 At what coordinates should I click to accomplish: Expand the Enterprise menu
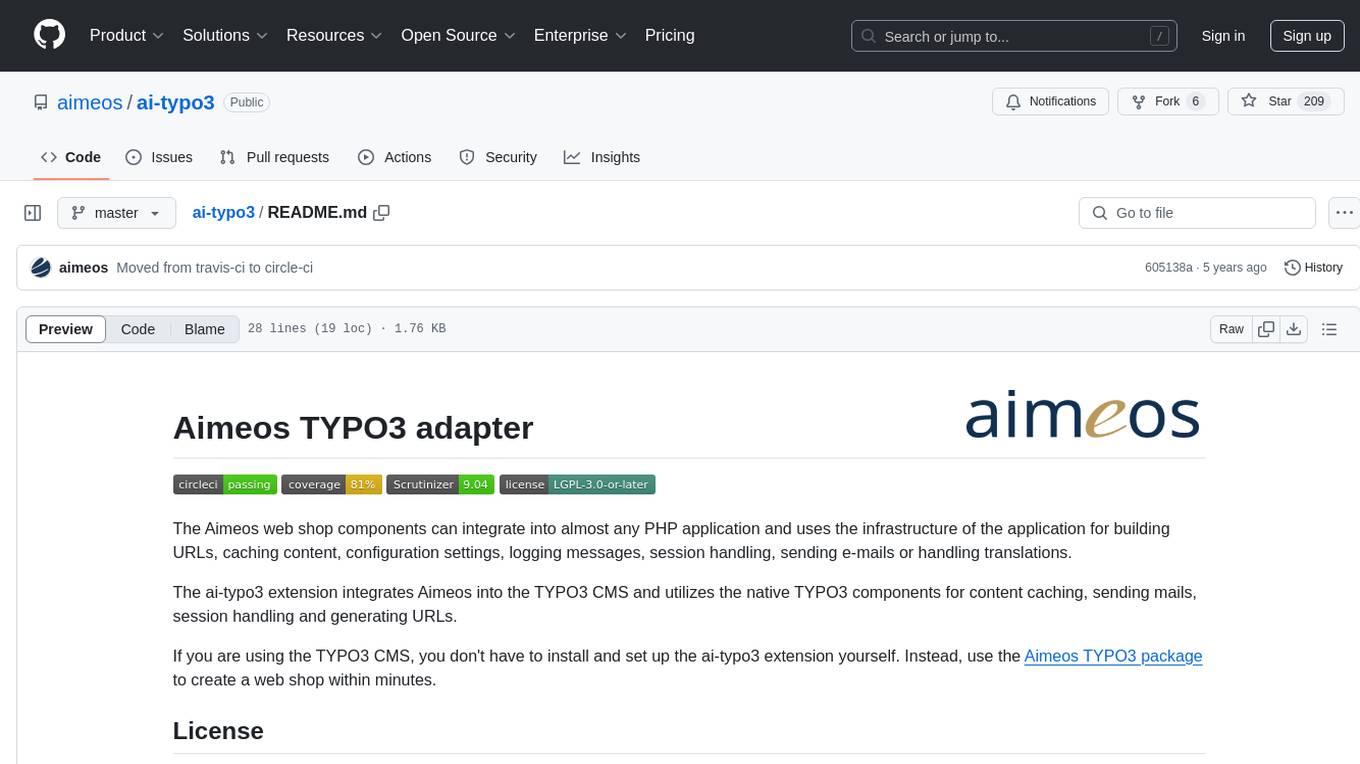580,35
